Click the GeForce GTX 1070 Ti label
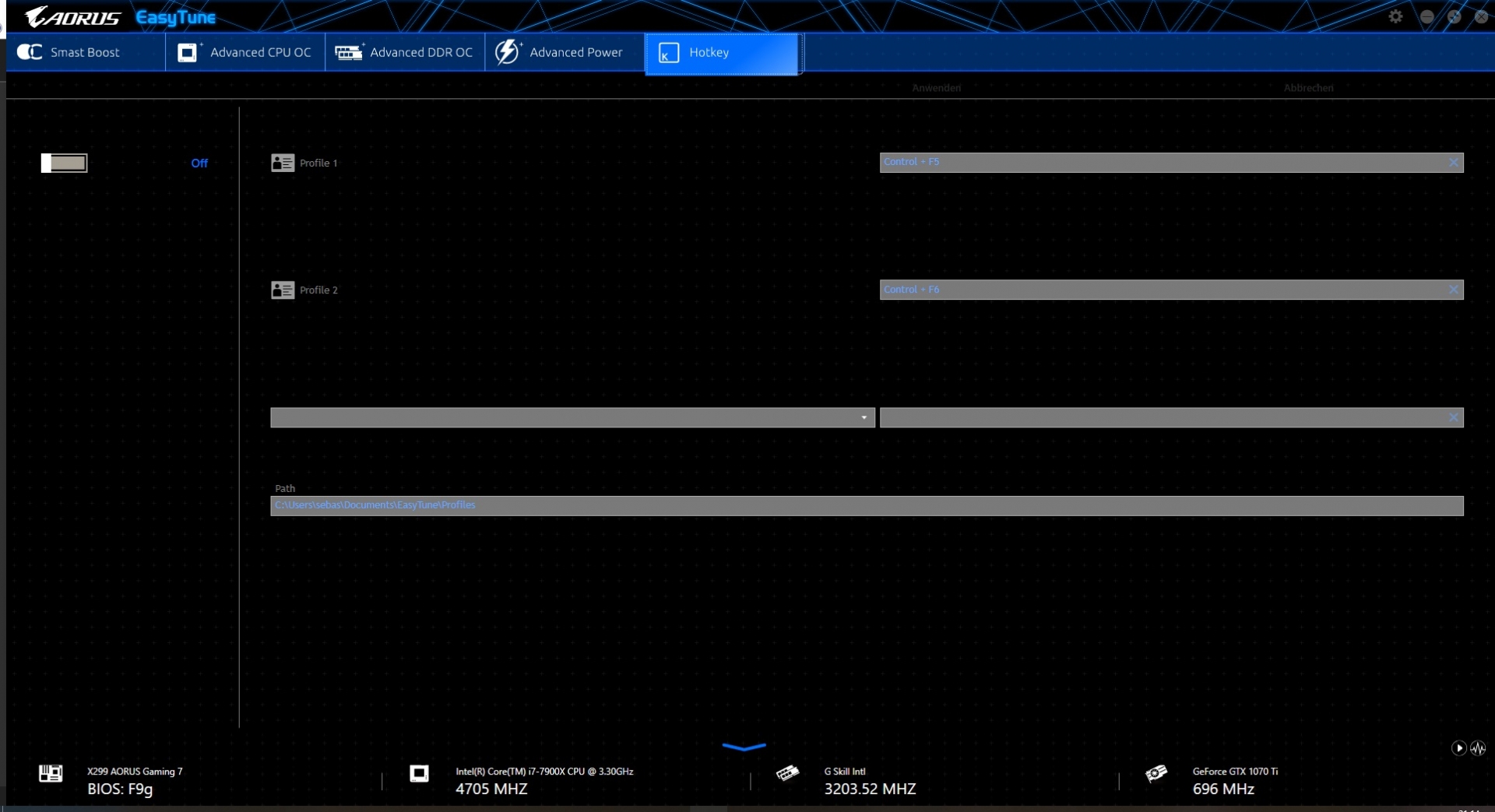This screenshot has height=812, width=1495. (x=1235, y=772)
